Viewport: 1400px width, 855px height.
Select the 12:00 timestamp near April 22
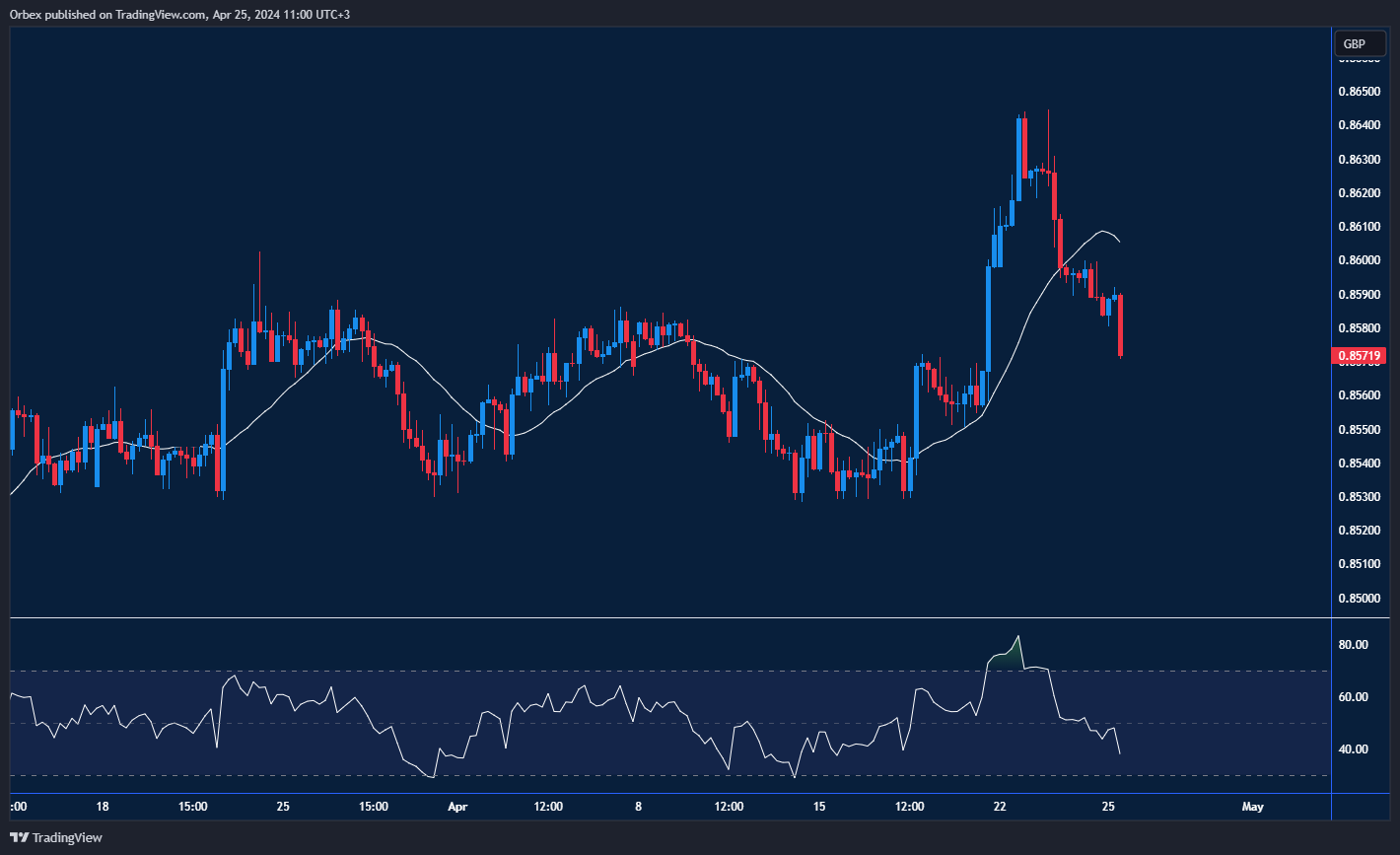click(911, 806)
